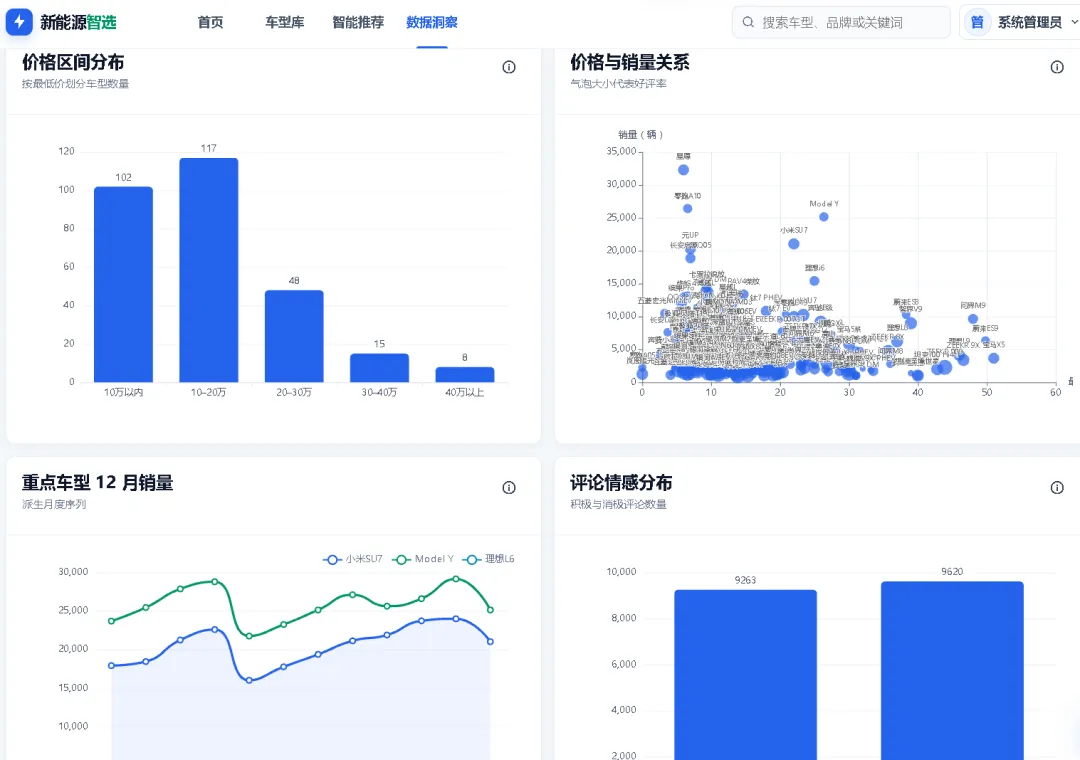
Task: Click the search magnifier icon
Action: pyautogui.click(x=748, y=23)
